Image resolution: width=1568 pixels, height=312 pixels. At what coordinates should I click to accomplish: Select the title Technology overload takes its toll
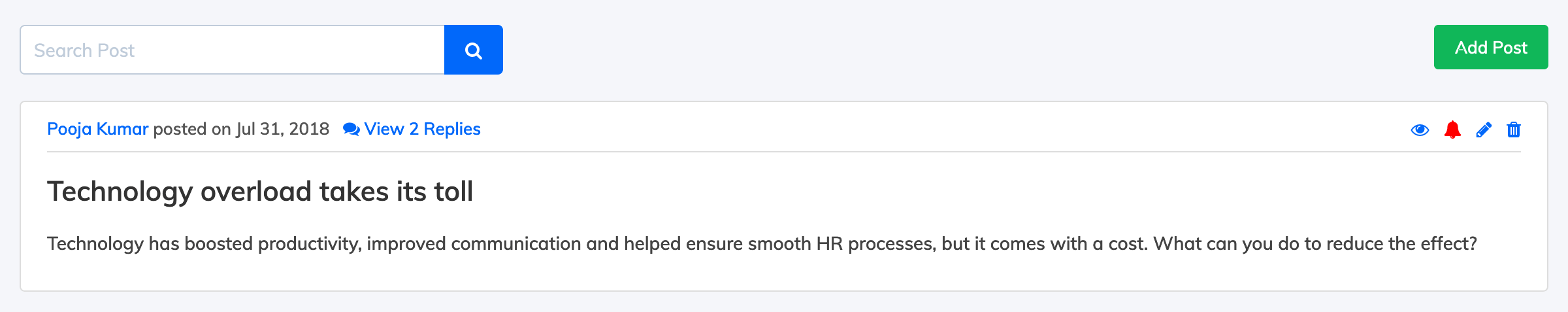click(260, 192)
